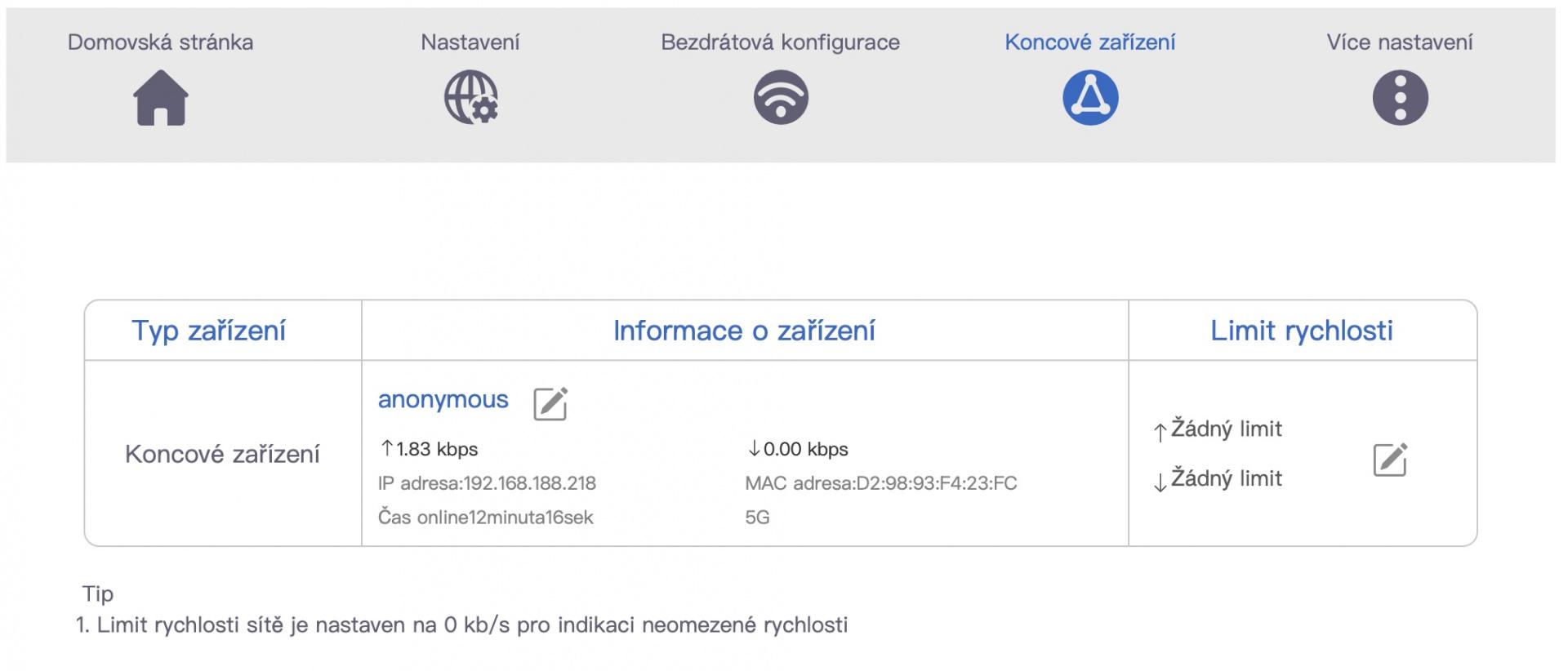Open the Domovská stránka tab label

160,42
